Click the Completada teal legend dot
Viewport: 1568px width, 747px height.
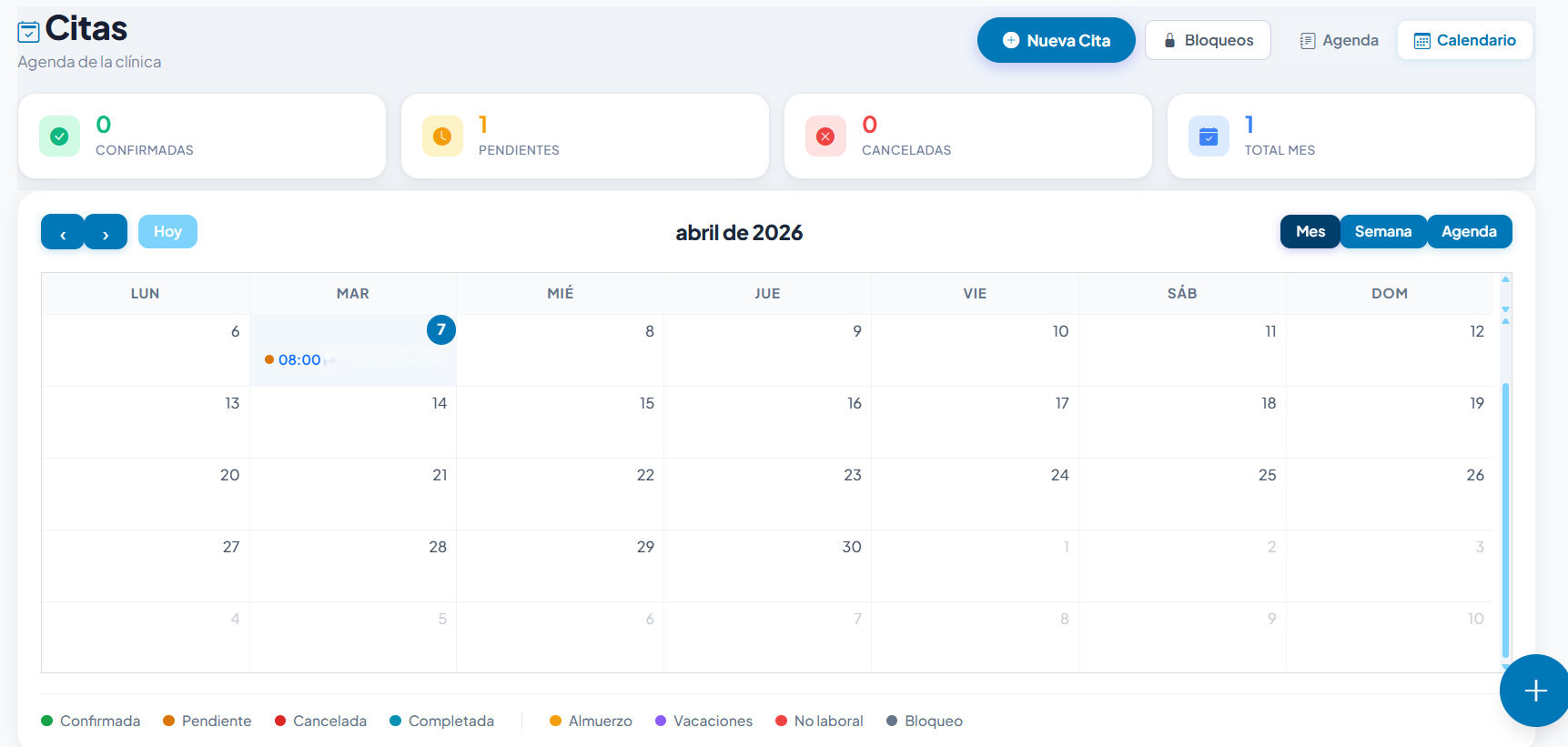395,721
